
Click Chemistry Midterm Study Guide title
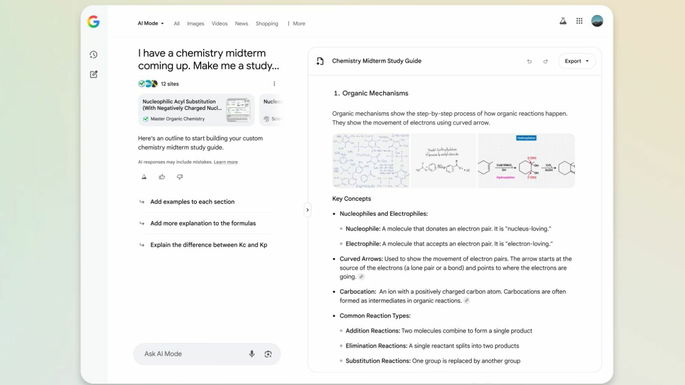tap(377, 61)
